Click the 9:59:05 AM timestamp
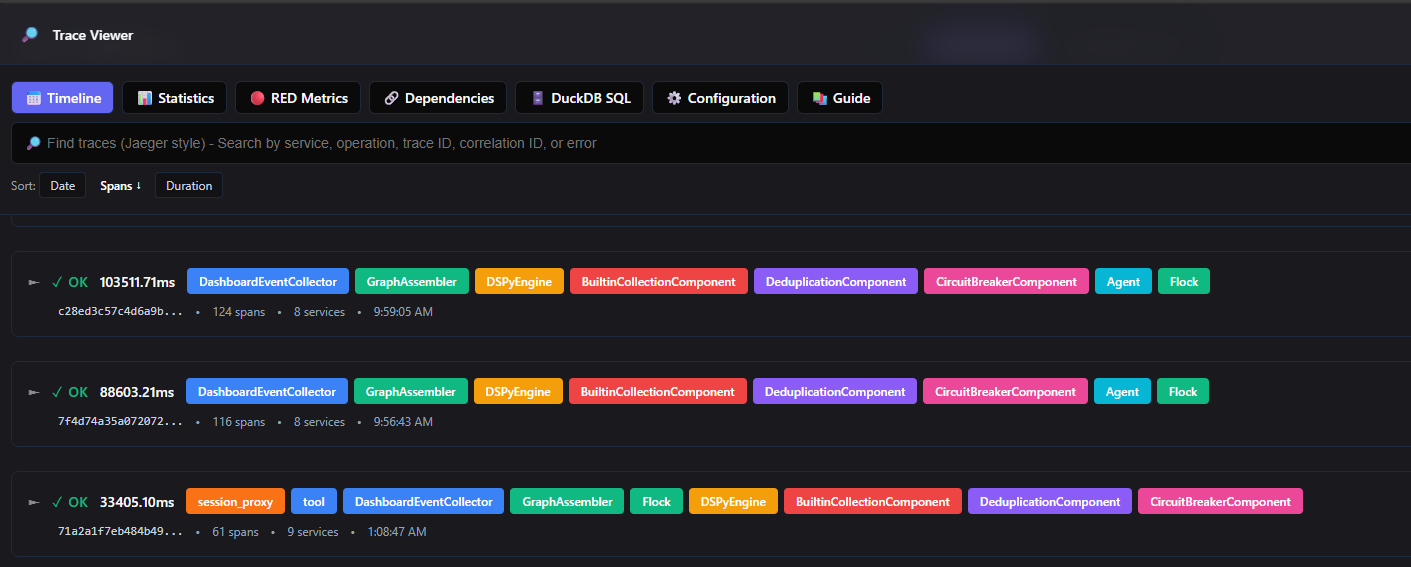1411x567 pixels. tap(403, 312)
